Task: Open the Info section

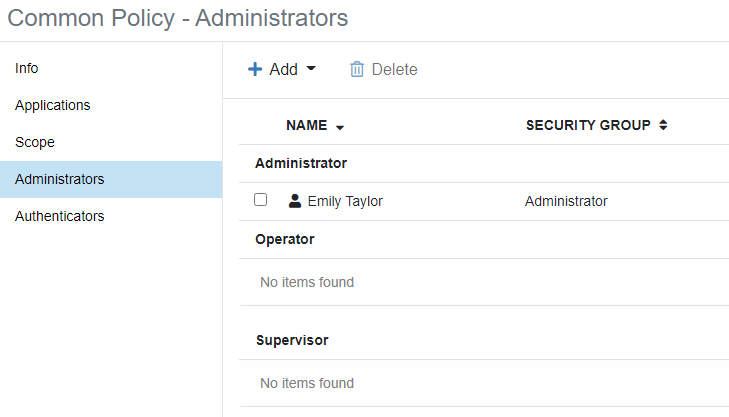Action: click(x=27, y=68)
